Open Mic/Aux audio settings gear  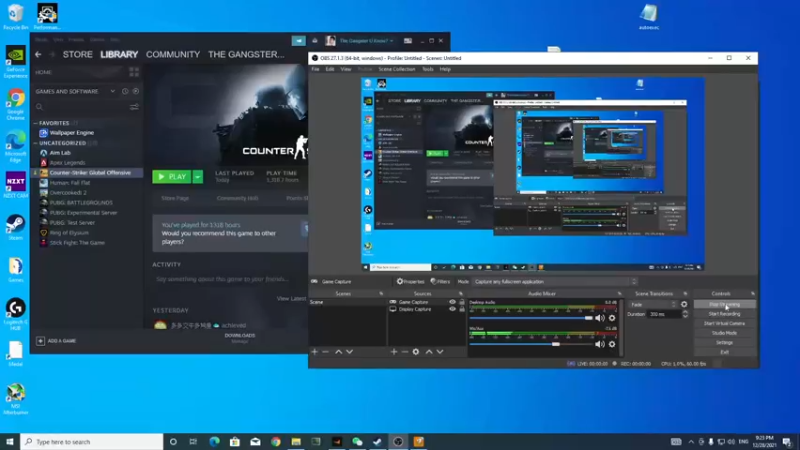612,344
